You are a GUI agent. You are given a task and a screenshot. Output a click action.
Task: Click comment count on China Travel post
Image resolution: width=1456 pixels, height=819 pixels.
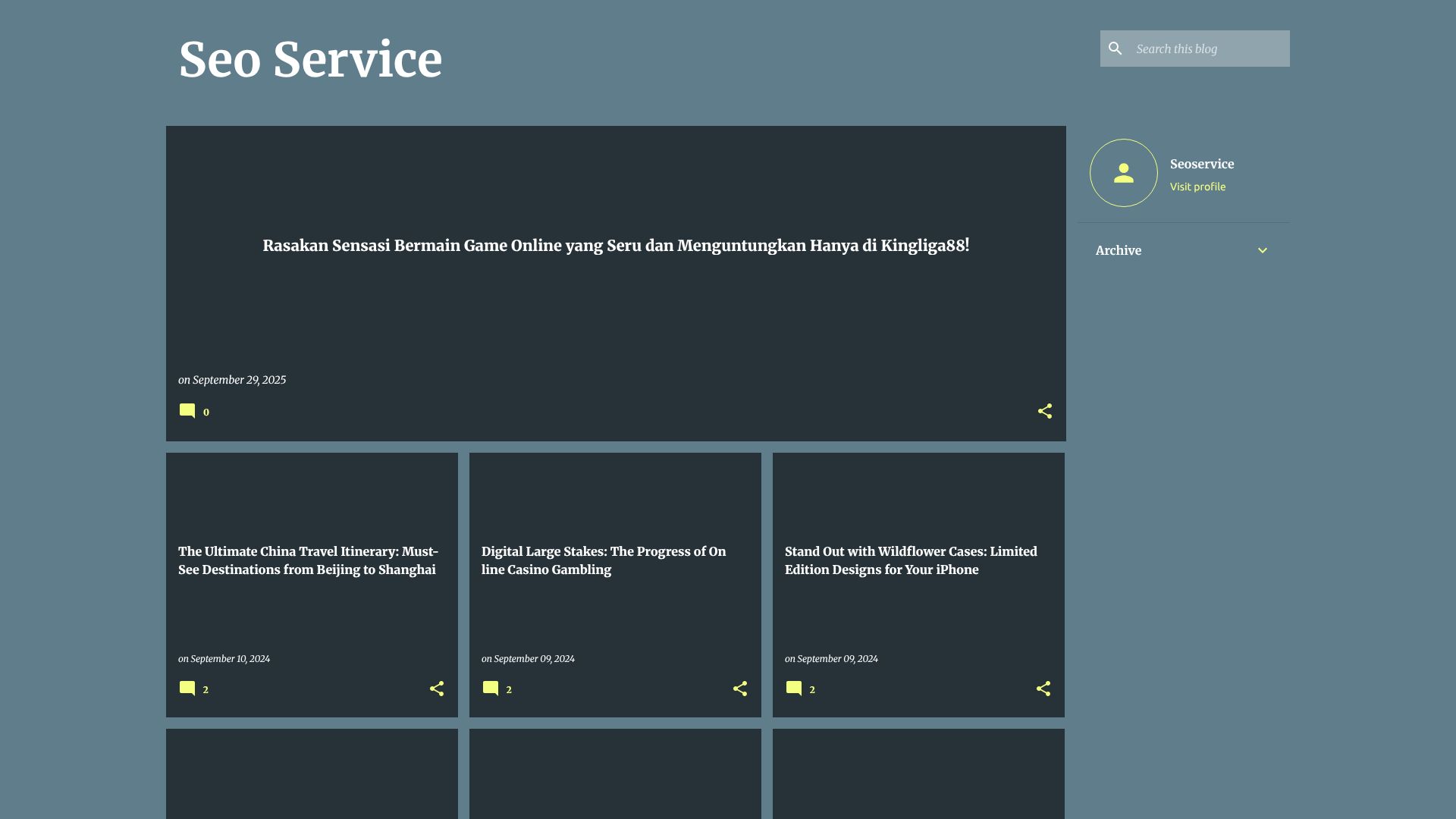tap(206, 689)
